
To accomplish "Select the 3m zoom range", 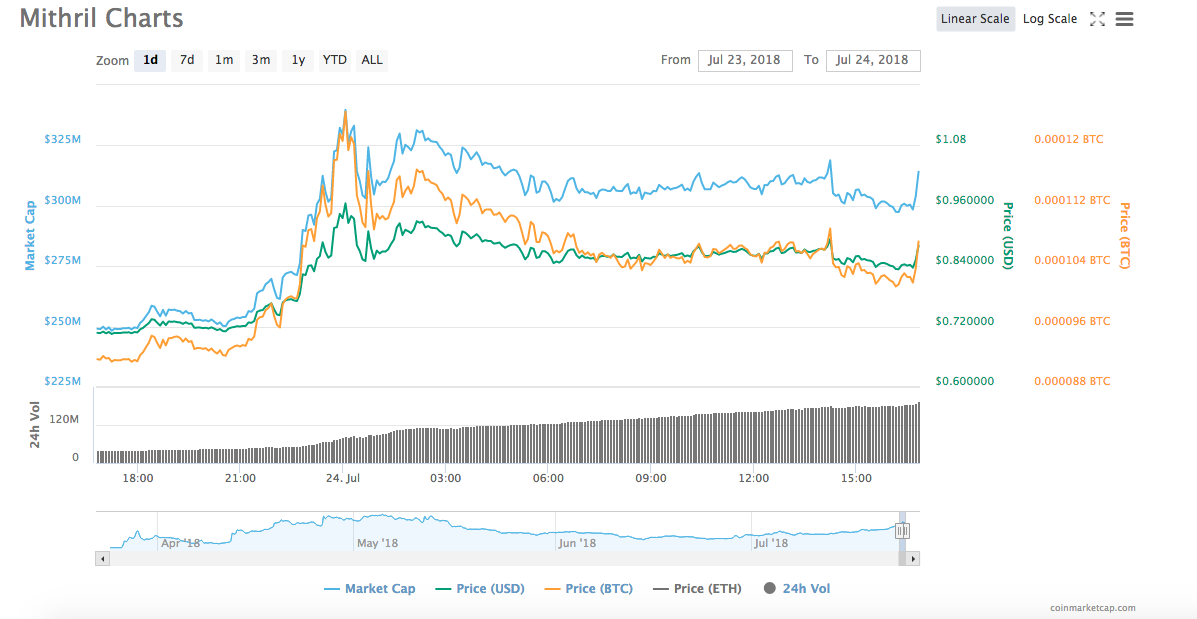I will point(261,60).
